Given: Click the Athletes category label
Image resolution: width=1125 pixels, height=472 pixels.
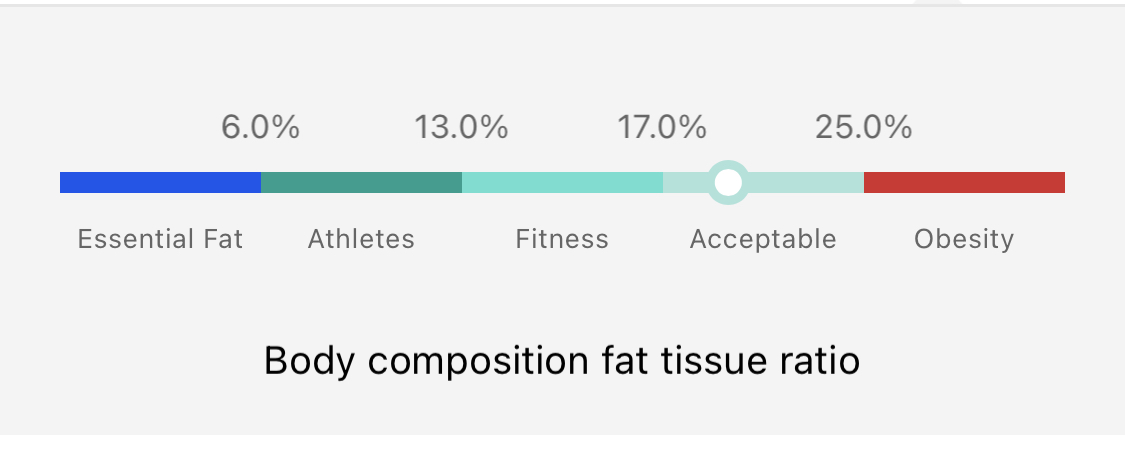Looking at the screenshot, I should [361, 240].
